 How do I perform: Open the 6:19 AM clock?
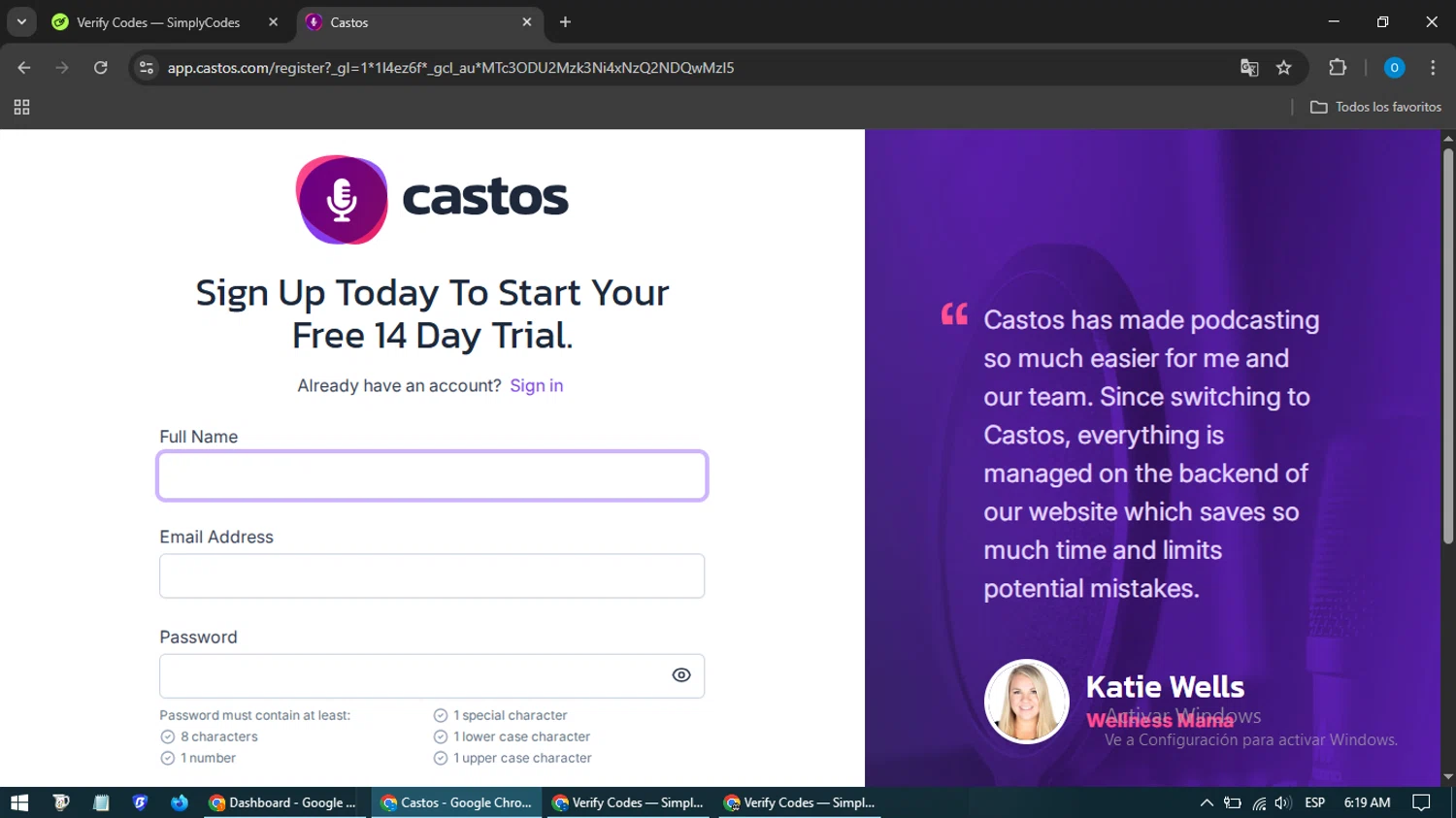pyautogui.click(x=1367, y=802)
